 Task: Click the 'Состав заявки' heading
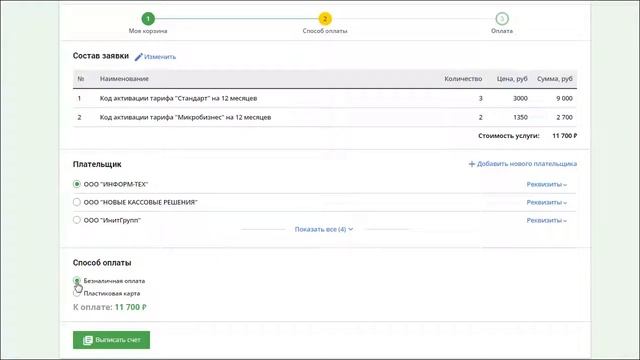tap(101, 56)
